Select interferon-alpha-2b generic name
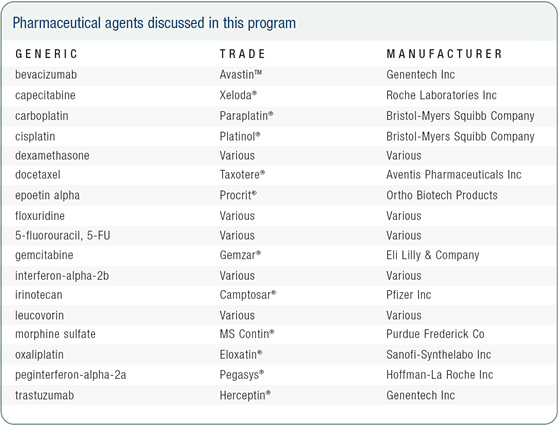This screenshot has height=427, width=560. pos(62,276)
